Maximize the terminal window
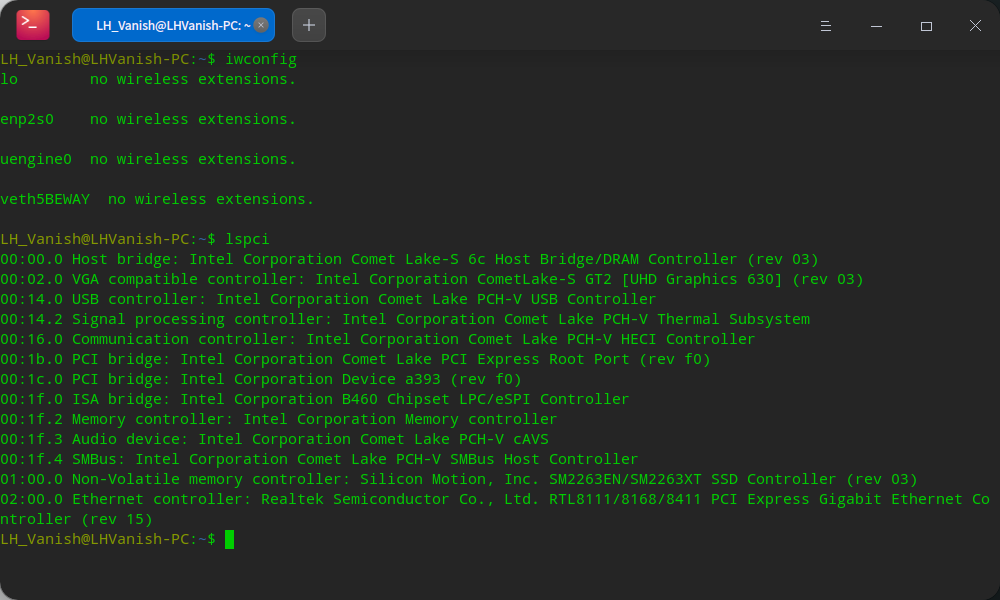The image size is (1000, 600). tap(926, 25)
